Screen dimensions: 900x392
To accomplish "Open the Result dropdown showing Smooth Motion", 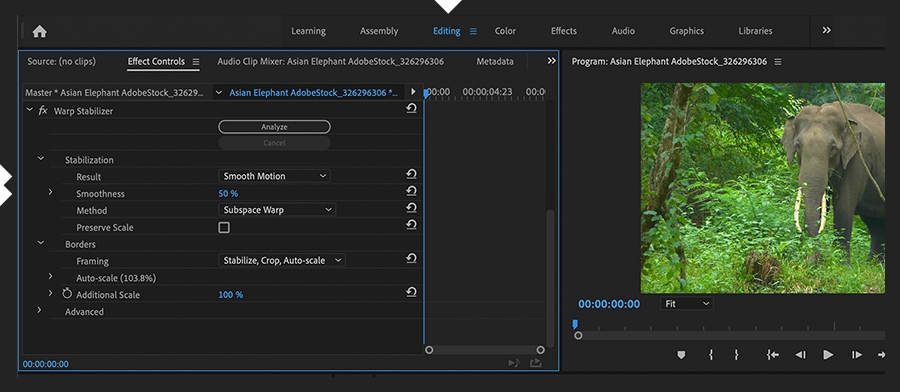I will 274,176.
